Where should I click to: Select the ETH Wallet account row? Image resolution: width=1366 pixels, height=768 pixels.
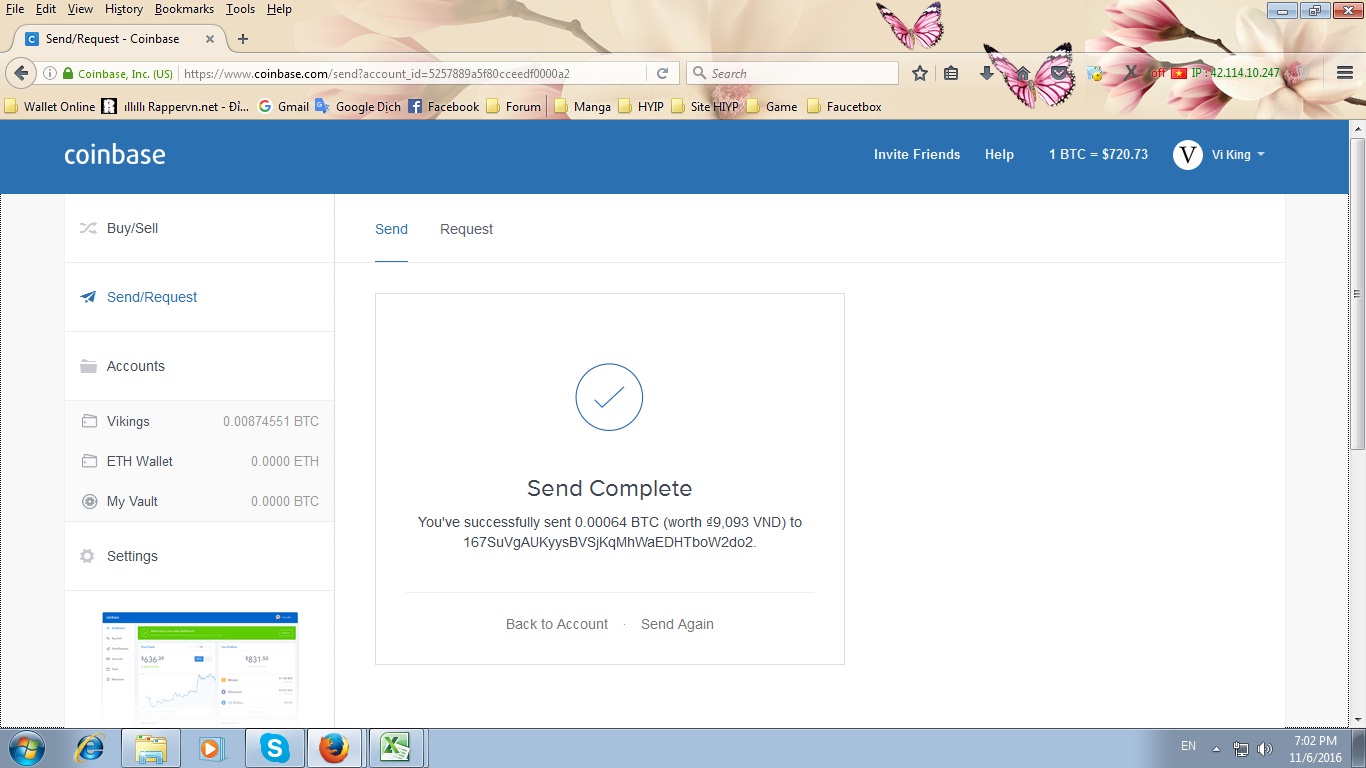tap(200, 461)
